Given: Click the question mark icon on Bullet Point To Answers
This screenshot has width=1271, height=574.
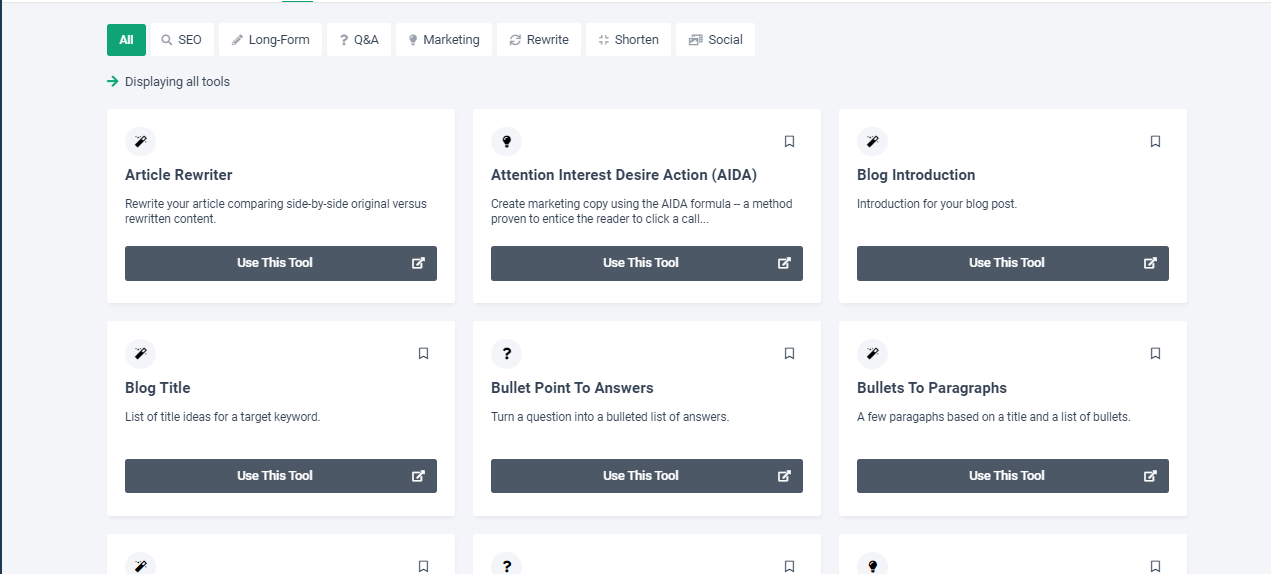Looking at the screenshot, I should pyautogui.click(x=506, y=354).
